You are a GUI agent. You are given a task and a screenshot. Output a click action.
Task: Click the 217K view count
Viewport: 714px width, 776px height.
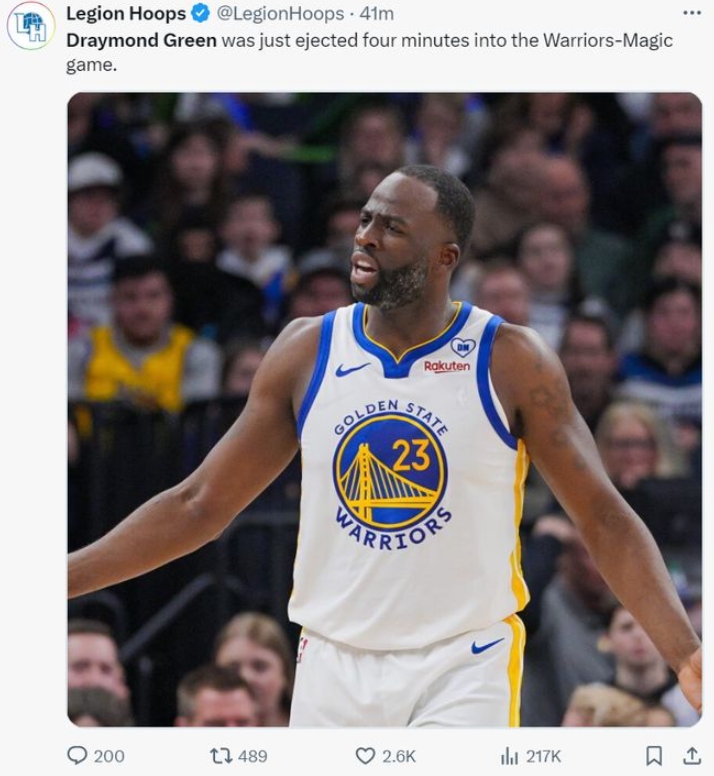(x=544, y=756)
